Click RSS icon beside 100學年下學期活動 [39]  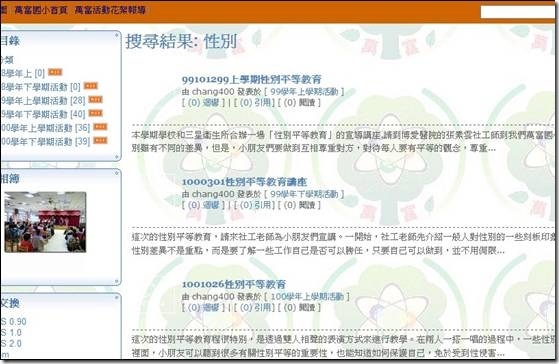click(x=100, y=140)
